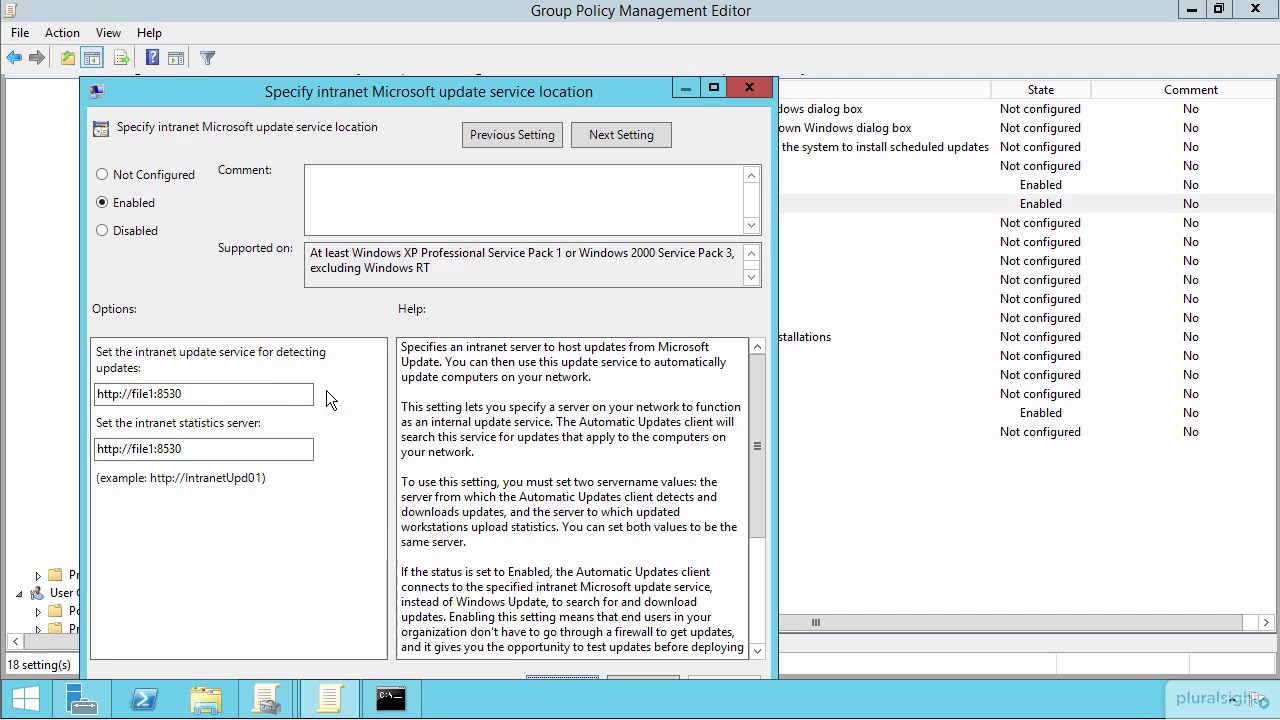Collapse the User Configuration tree node
Image resolution: width=1280 pixels, height=720 pixels.
pyautogui.click(x=19, y=593)
